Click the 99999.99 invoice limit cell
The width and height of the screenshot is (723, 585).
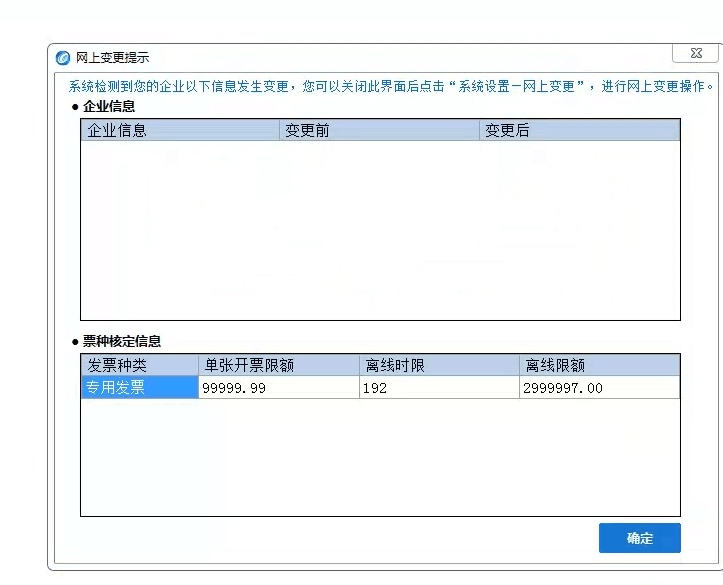[x=279, y=387]
